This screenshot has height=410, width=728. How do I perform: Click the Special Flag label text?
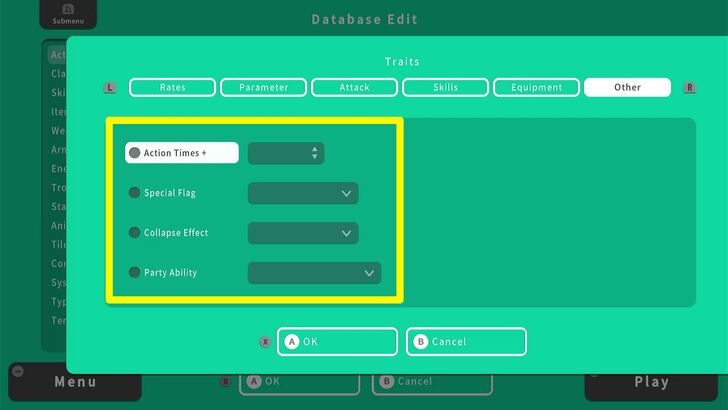tap(170, 193)
